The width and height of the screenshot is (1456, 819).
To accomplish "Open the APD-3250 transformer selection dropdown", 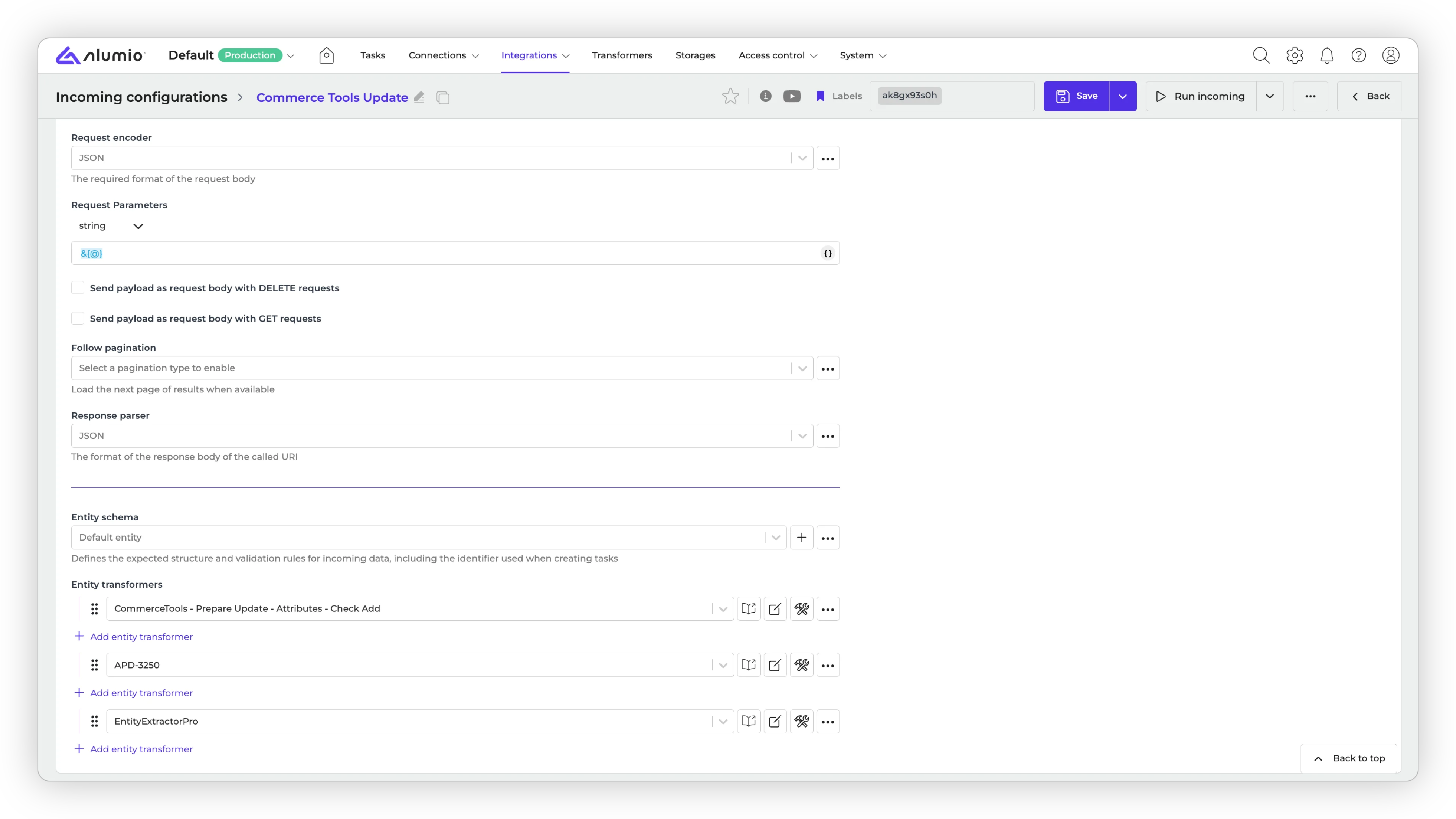I will pos(420,665).
